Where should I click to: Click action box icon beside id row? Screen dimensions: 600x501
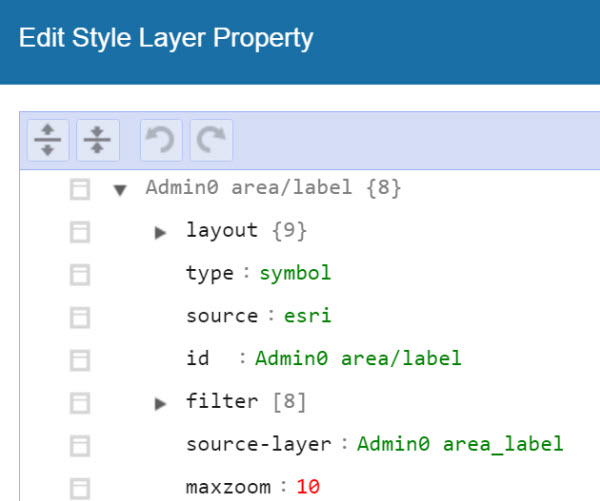(79, 359)
